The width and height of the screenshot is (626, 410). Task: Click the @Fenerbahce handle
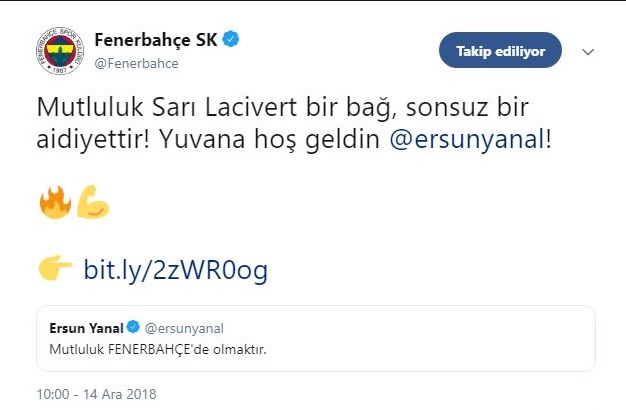(137, 63)
